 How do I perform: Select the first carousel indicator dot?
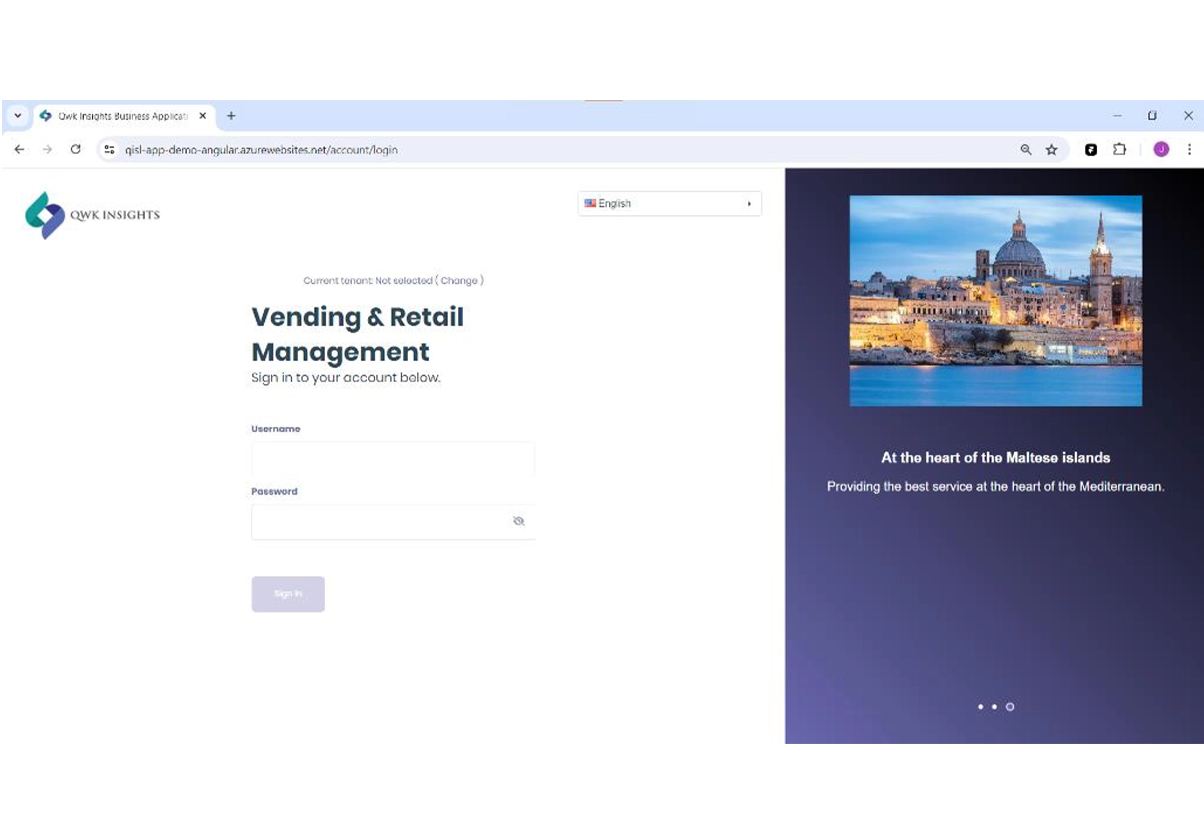pos(980,707)
